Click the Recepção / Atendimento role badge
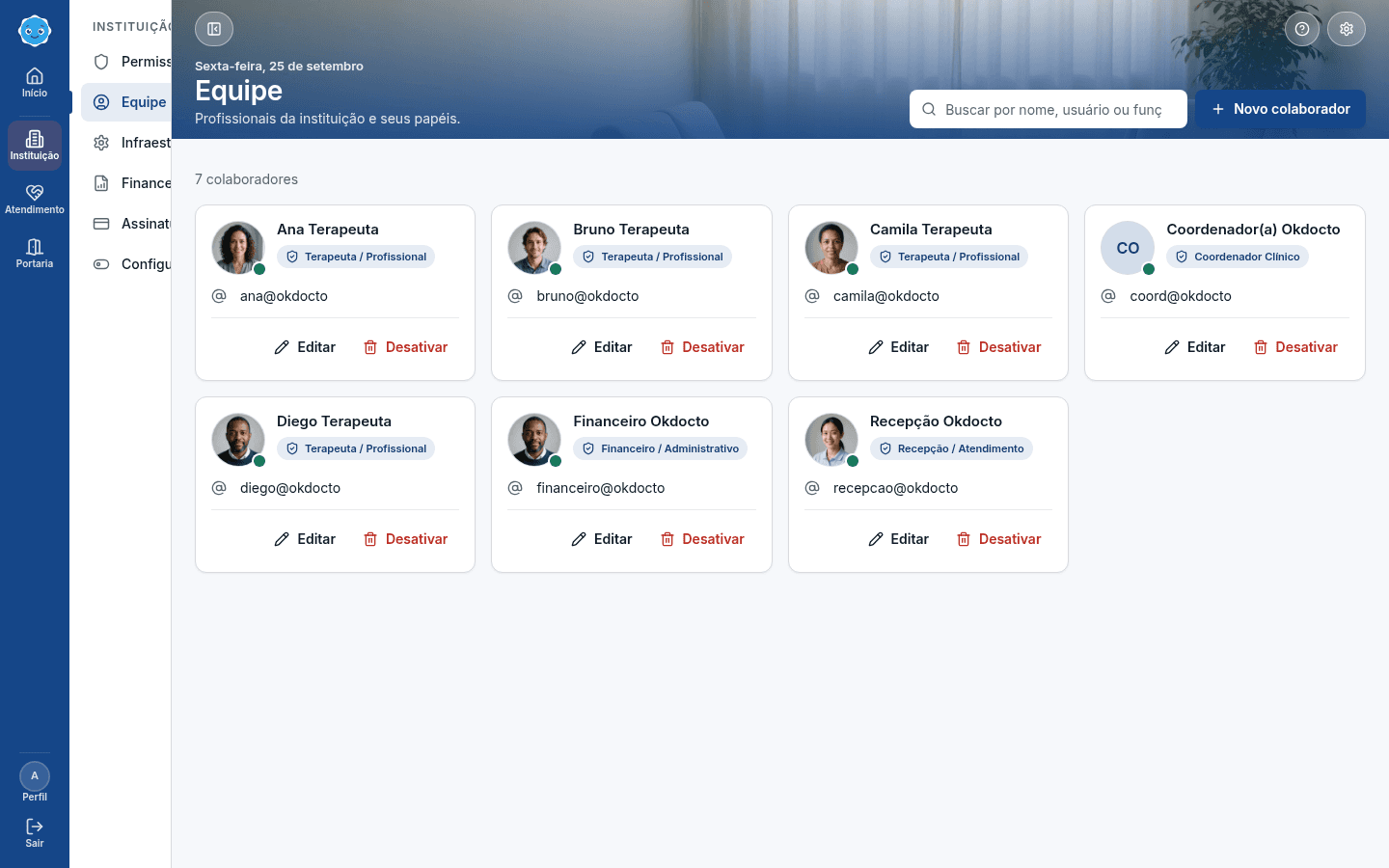The height and width of the screenshot is (868, 1389). [951, 448]
